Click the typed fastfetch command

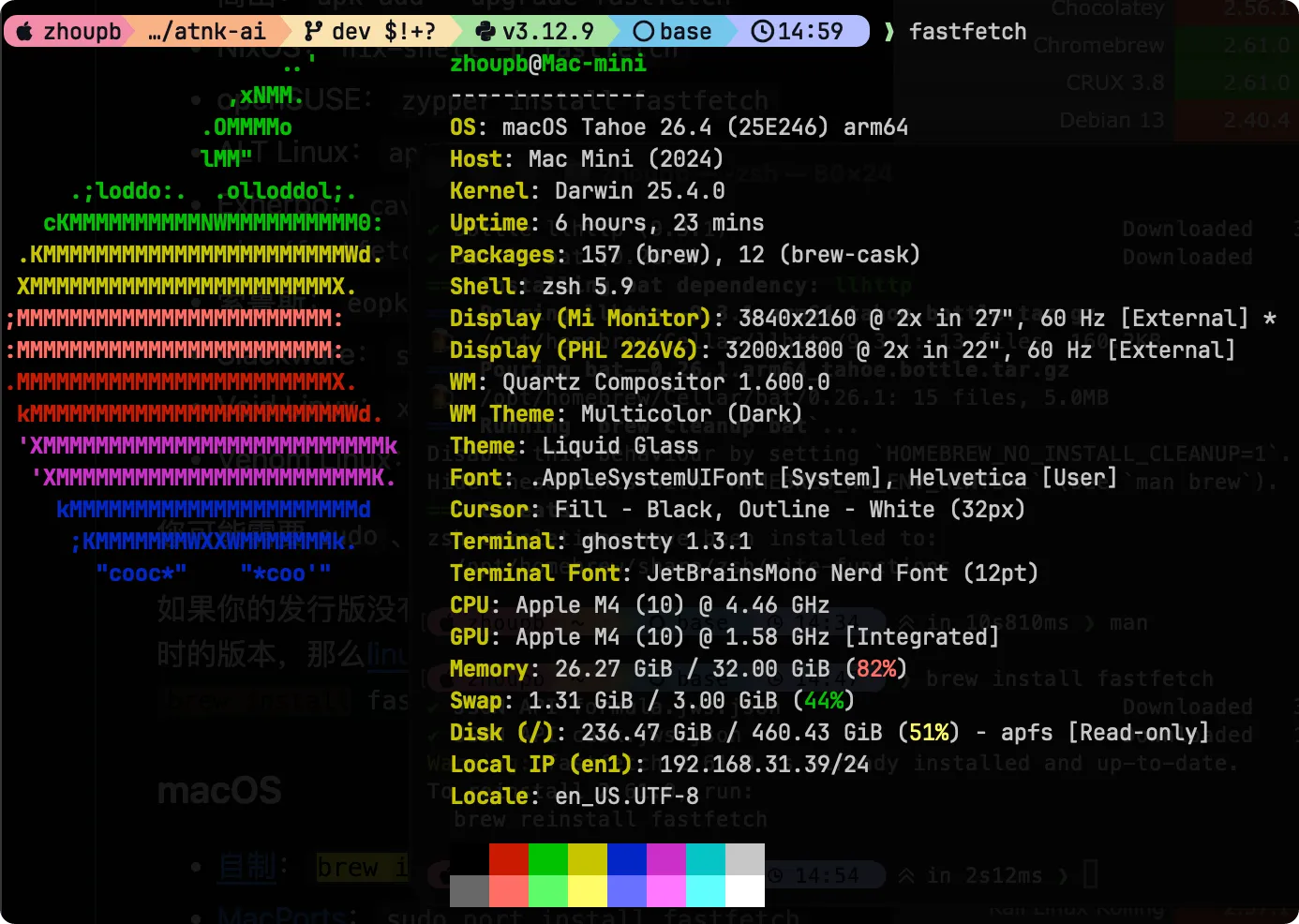(968, 31)
